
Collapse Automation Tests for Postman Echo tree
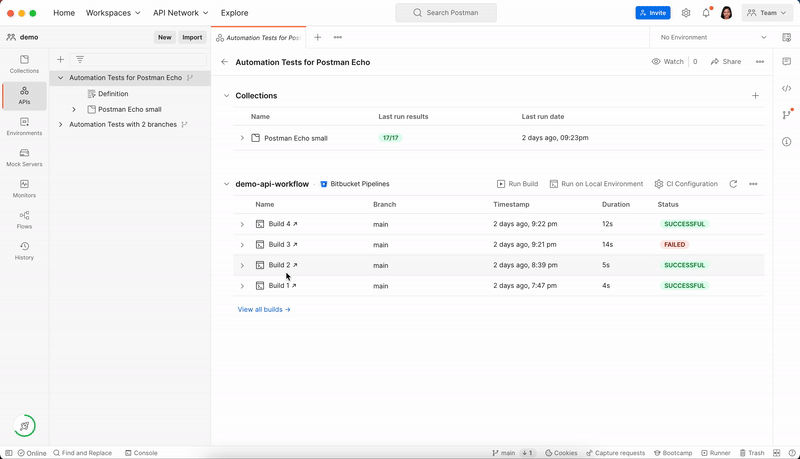click(x=60, y=78)
